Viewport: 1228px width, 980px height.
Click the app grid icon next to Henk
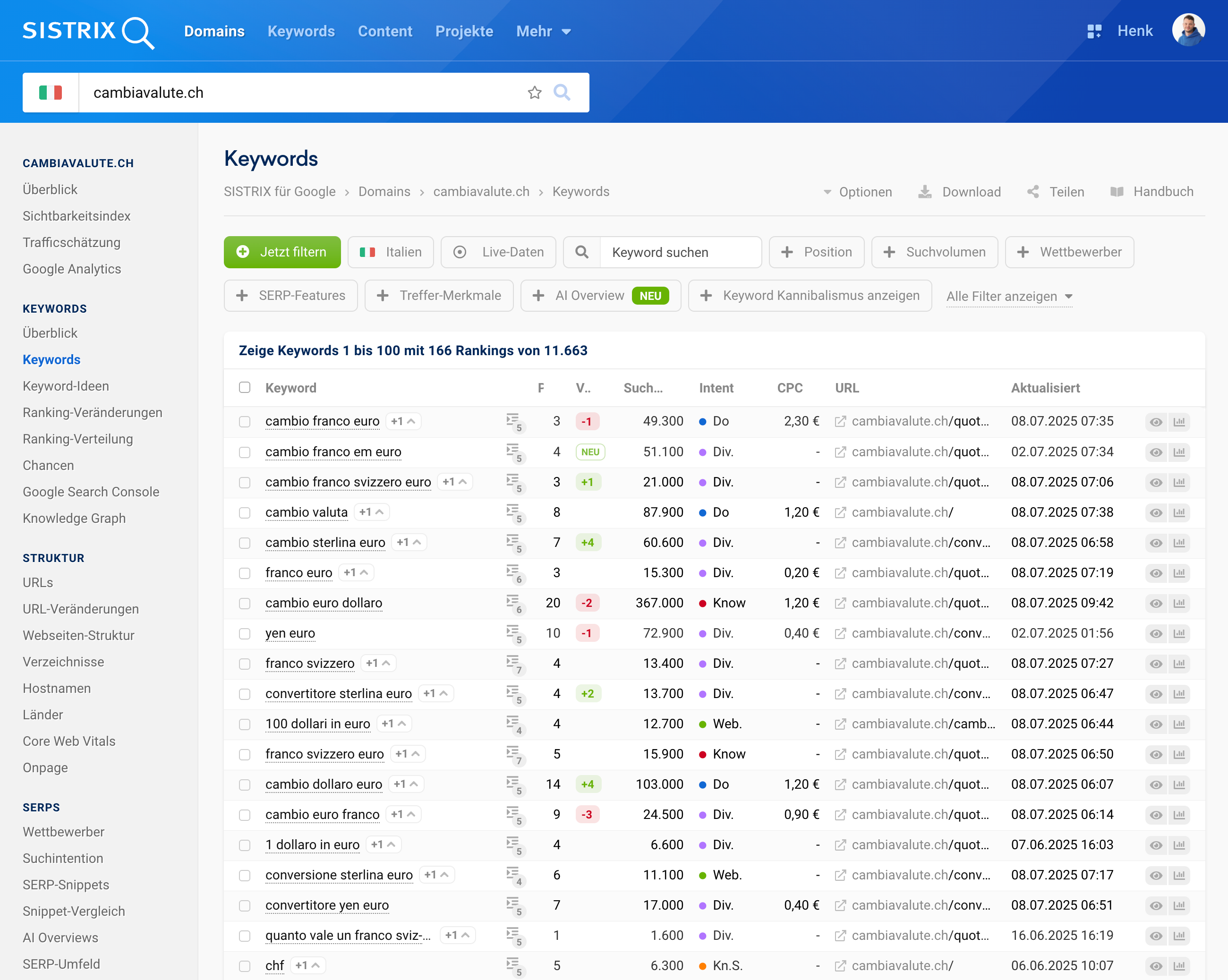click(x=1095, y=31)
